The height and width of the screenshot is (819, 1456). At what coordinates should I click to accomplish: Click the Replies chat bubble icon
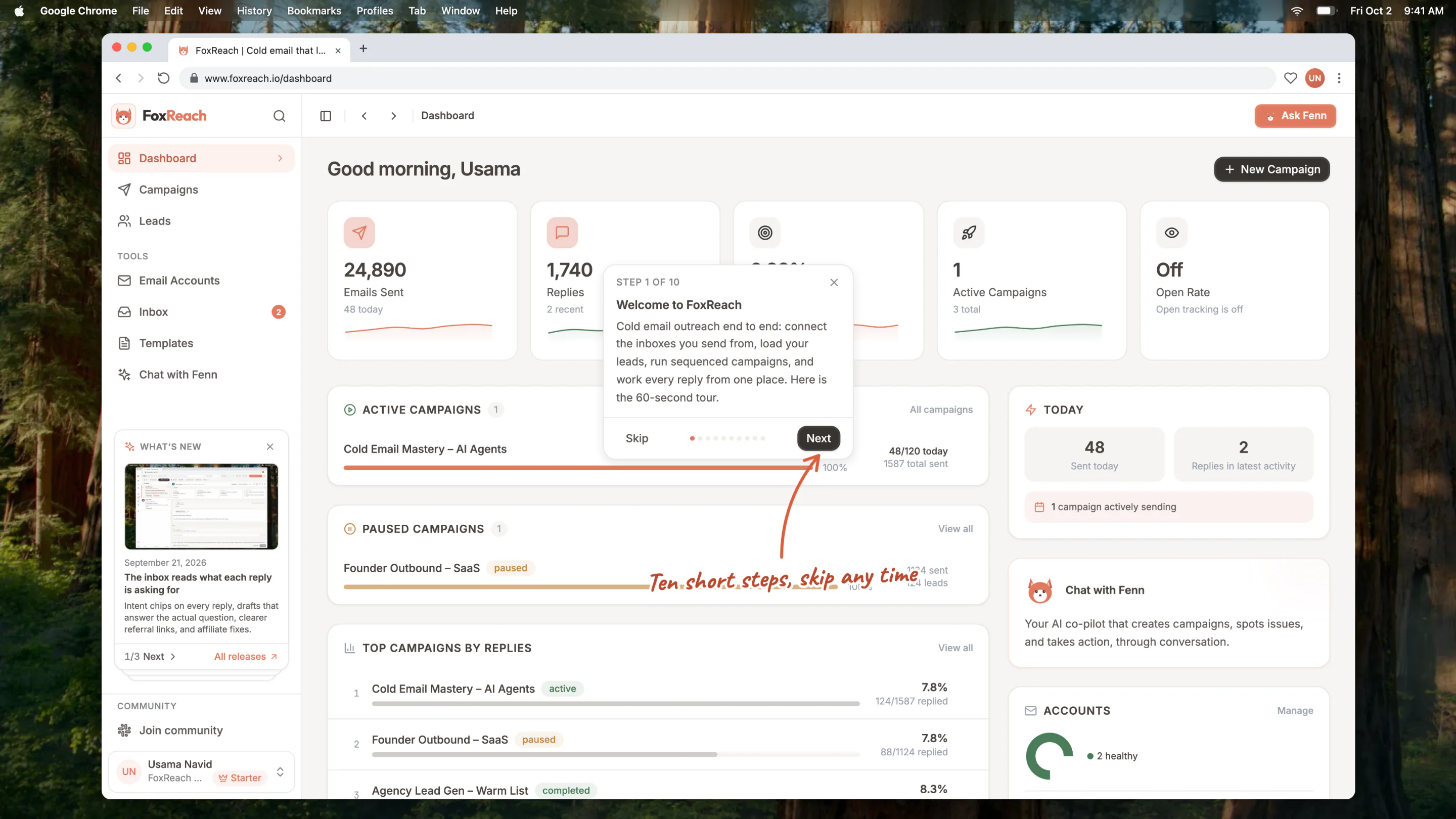pyautogui.click(x=562, y=233)
